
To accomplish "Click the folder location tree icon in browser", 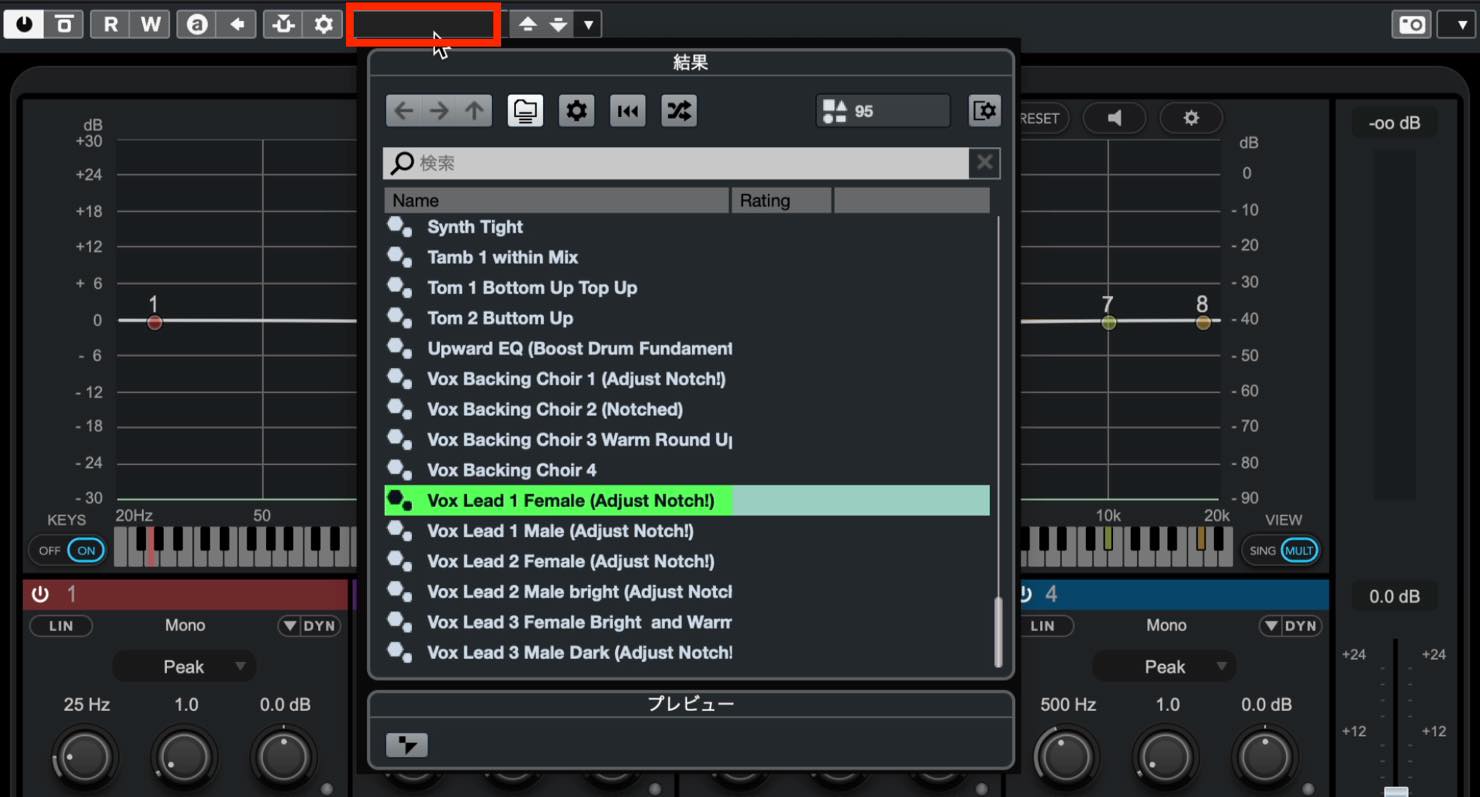I will pyautogui.click(x=525, y=111).
